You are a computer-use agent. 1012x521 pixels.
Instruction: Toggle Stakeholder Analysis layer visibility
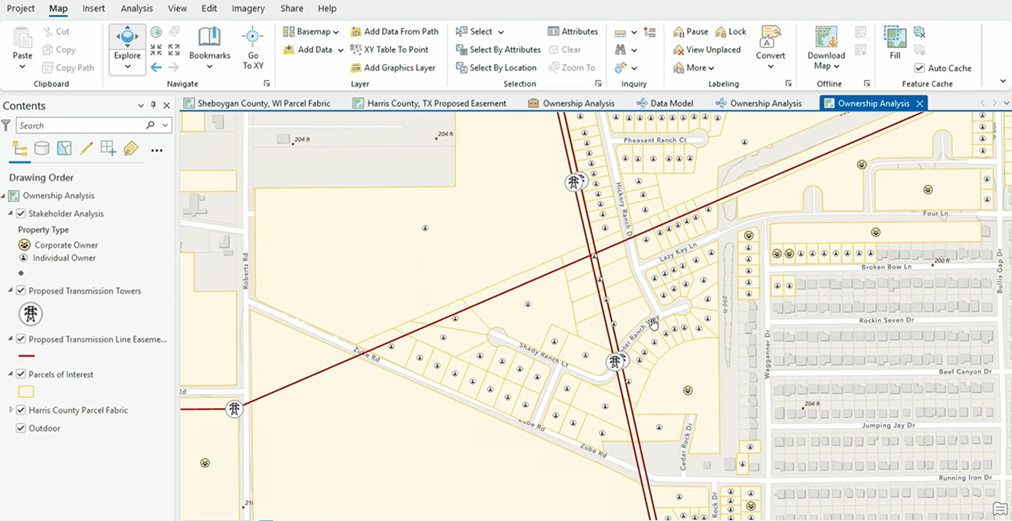[x=21, y=214]
